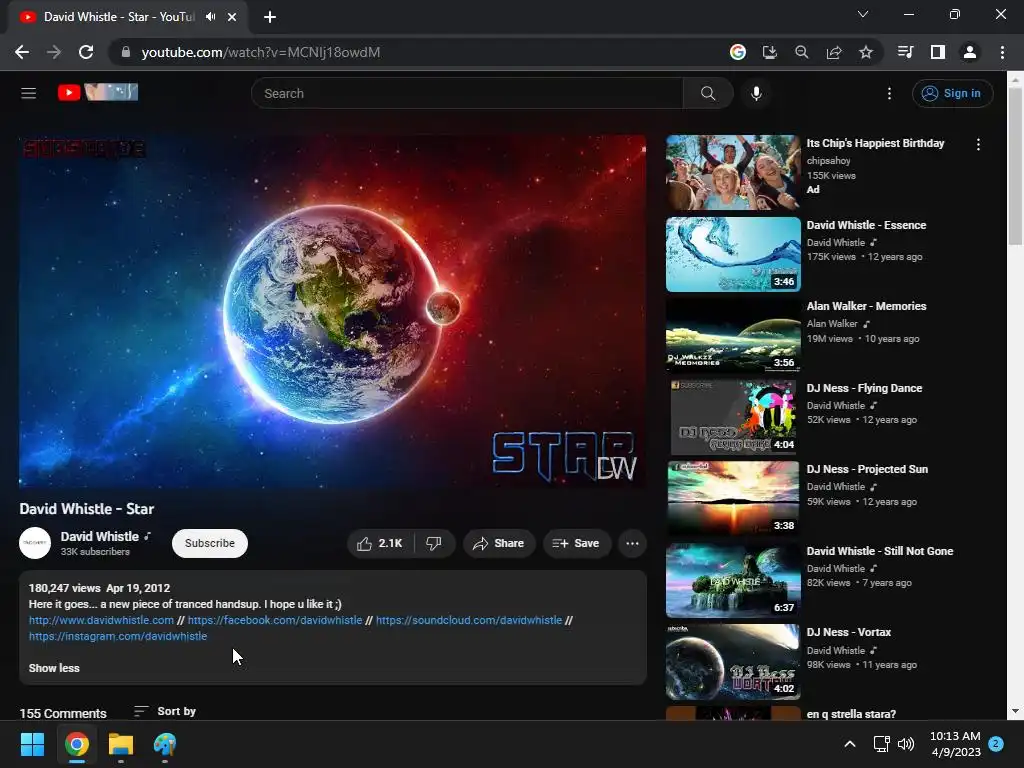Open DJ Ness - Projected Sun title
This screenshot has height=768, width=1024.
867,469
